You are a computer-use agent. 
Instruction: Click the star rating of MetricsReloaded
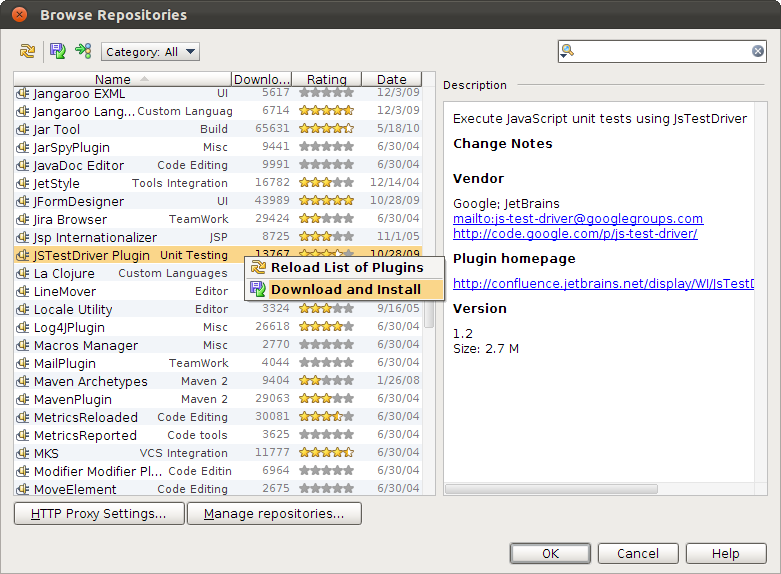326,416
